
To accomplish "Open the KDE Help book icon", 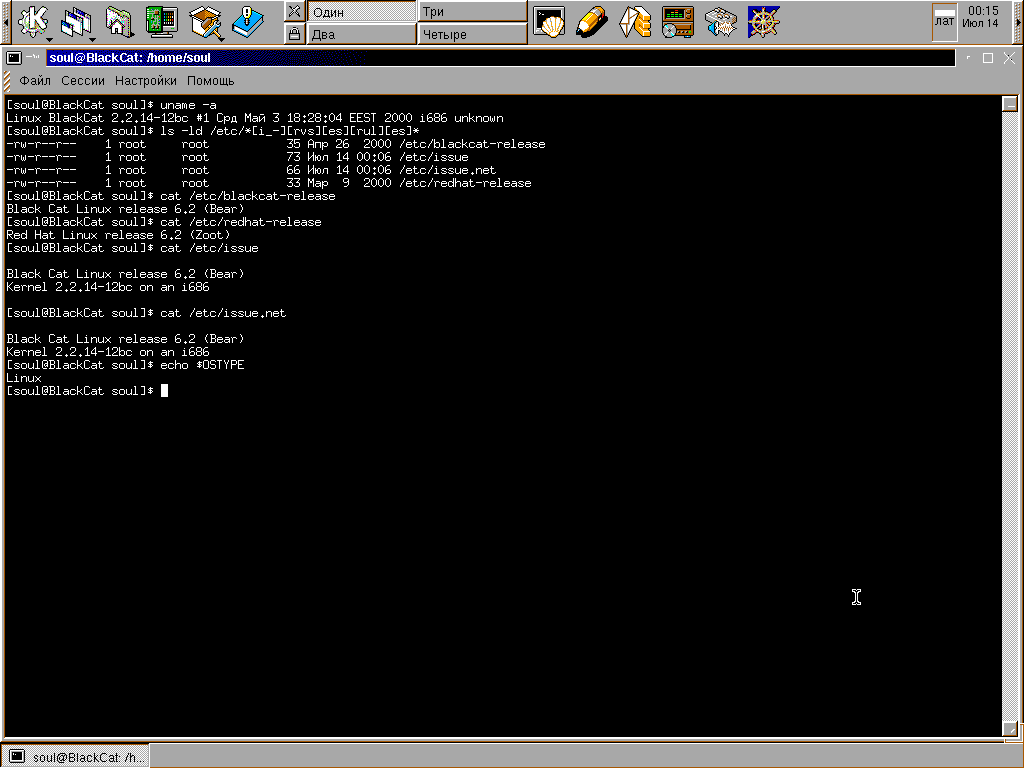I will coord(248,22).
